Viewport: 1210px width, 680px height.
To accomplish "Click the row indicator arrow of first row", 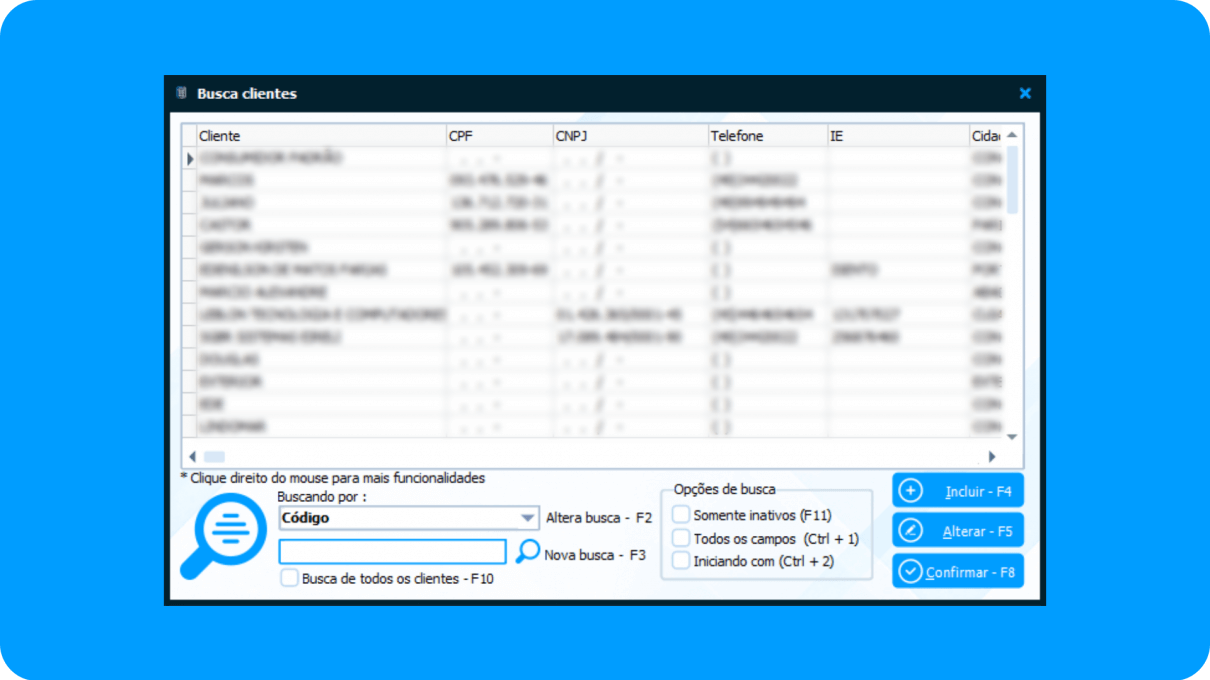I will click(x=189, y=158).
